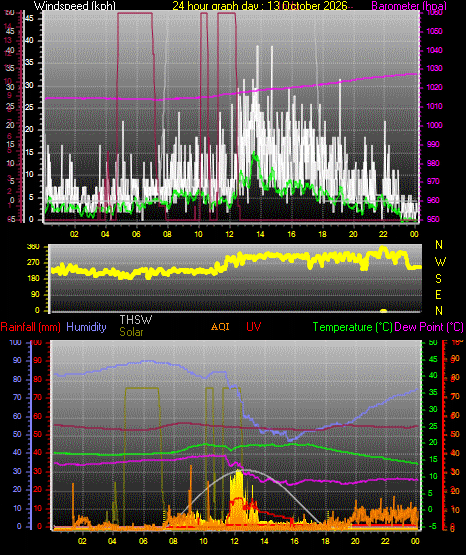The image size is (466, 555).
Task: Click hour 14 on the humidity chart time axis
Action: (264, 541)
